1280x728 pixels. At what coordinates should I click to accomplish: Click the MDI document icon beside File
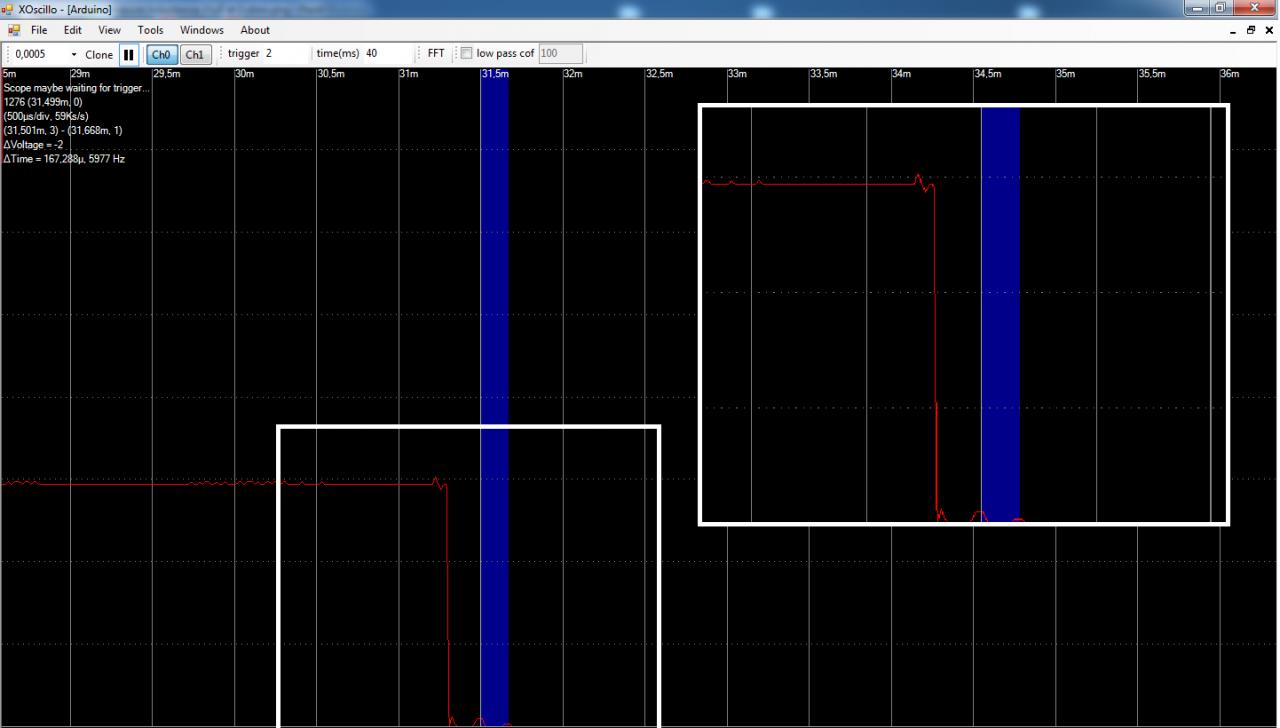[x=13, y=30]
